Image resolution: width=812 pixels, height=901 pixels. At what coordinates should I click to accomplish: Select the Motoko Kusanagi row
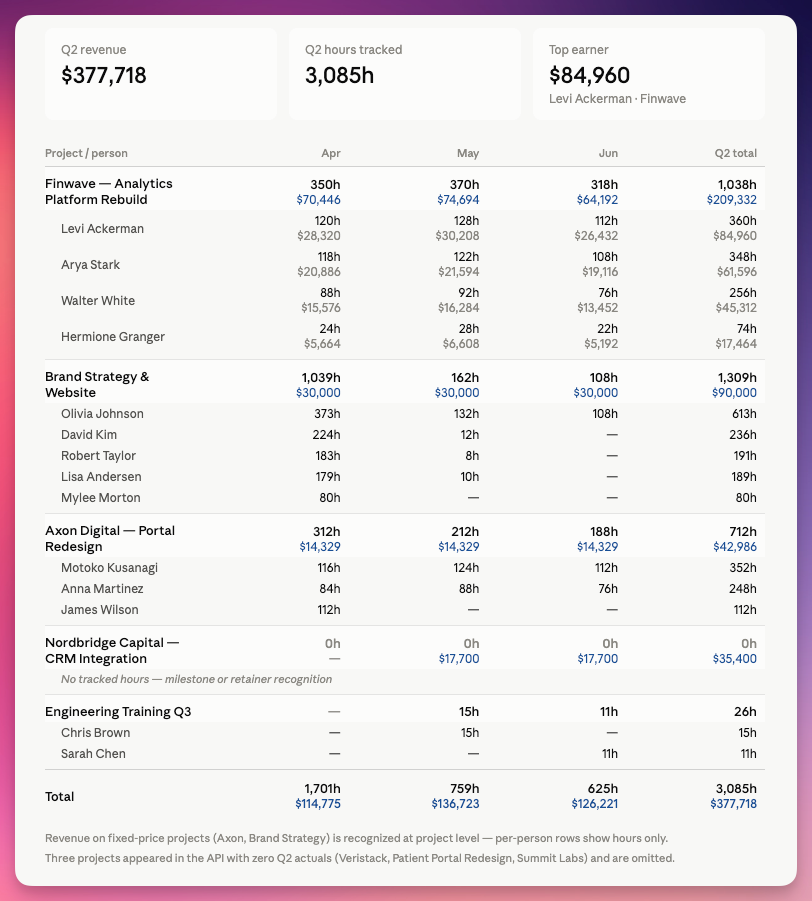[405, 568]
